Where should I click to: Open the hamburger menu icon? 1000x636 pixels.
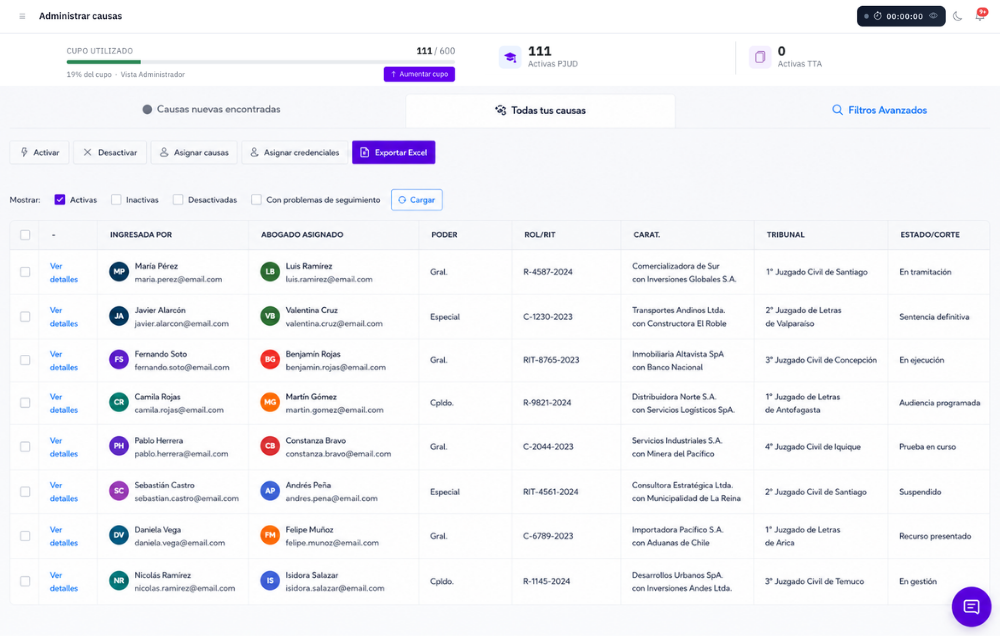pos(22,17)
